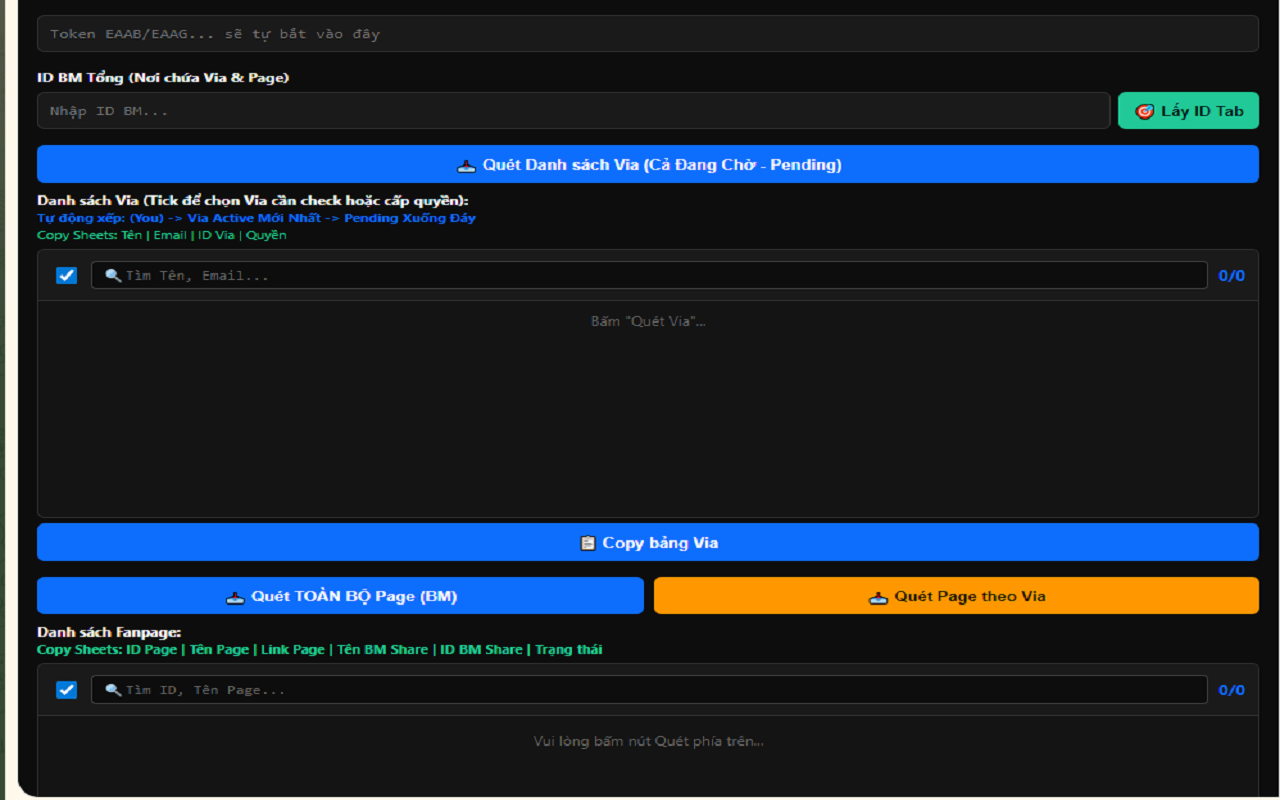
Task: Click 'Copy Sheets: Tên | Email | ID Via | Quyền' text
Action: (162, 235)
